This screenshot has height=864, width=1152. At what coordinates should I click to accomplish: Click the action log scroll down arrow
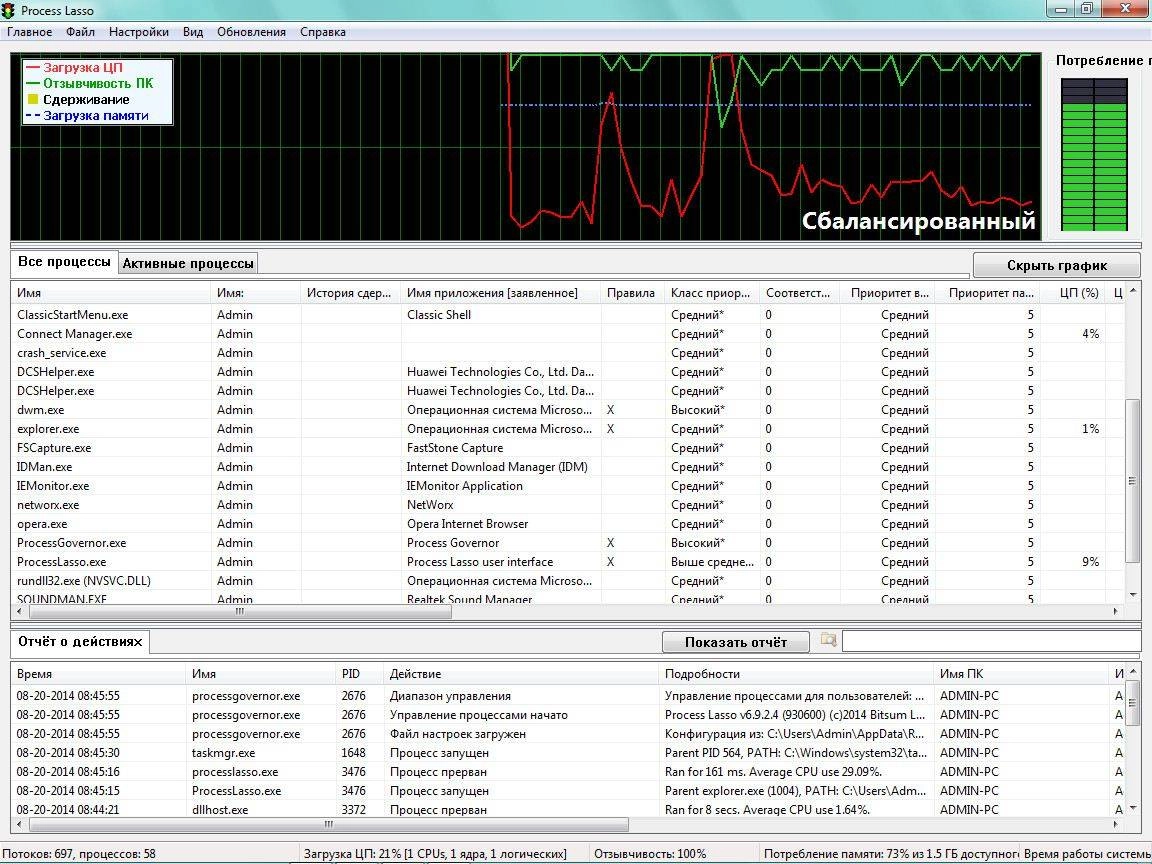1132,807
